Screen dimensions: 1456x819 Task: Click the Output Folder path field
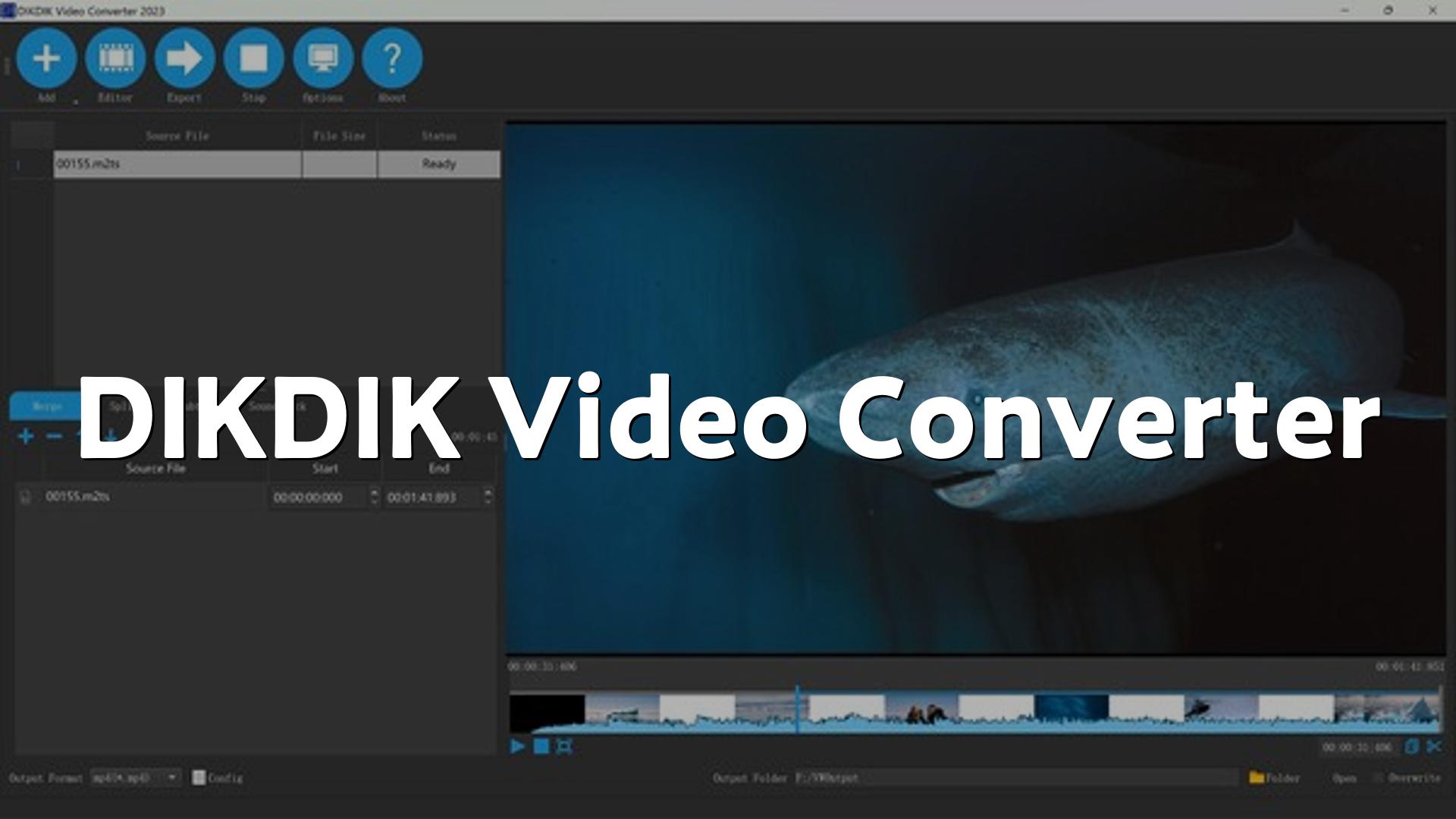point(1015,777)
